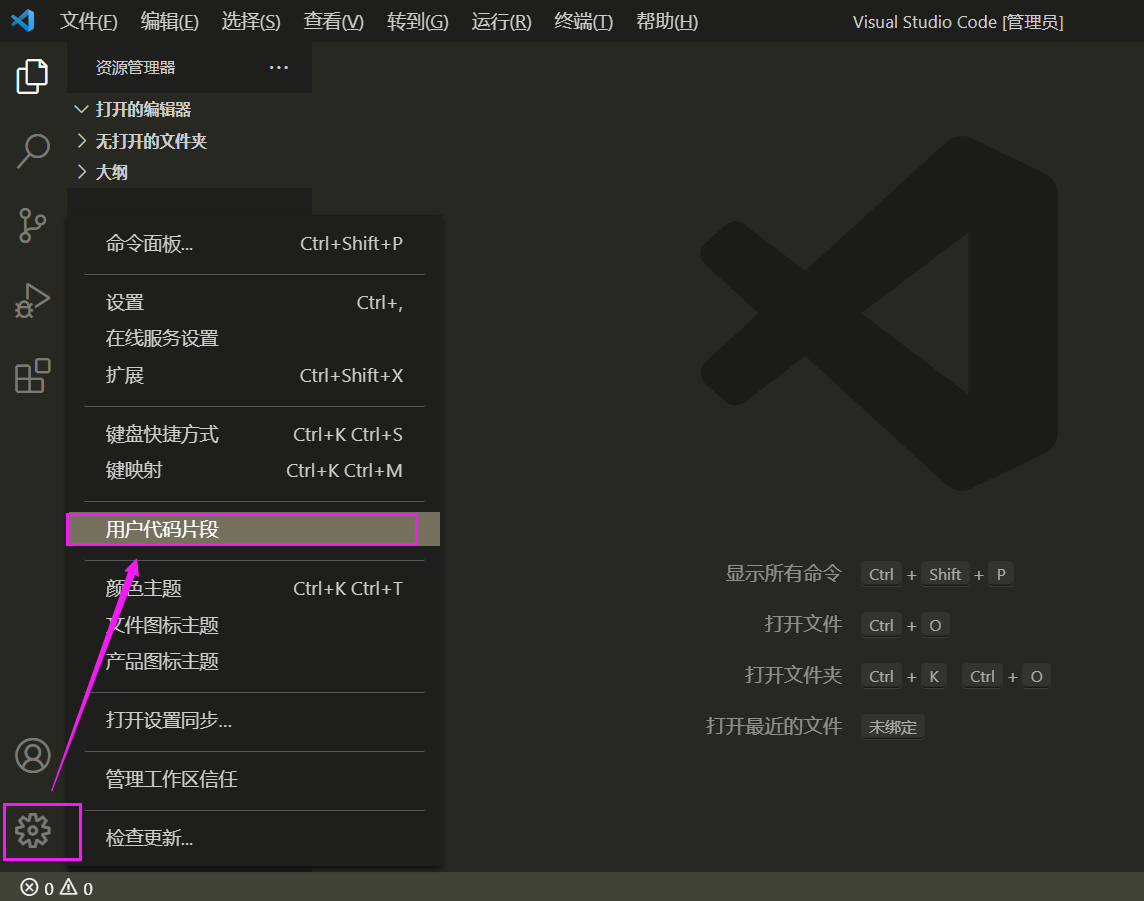Open the explorer panel more actions ellipsis
1144x901 pixels.
pyautogui.click(x=279, y=67)
